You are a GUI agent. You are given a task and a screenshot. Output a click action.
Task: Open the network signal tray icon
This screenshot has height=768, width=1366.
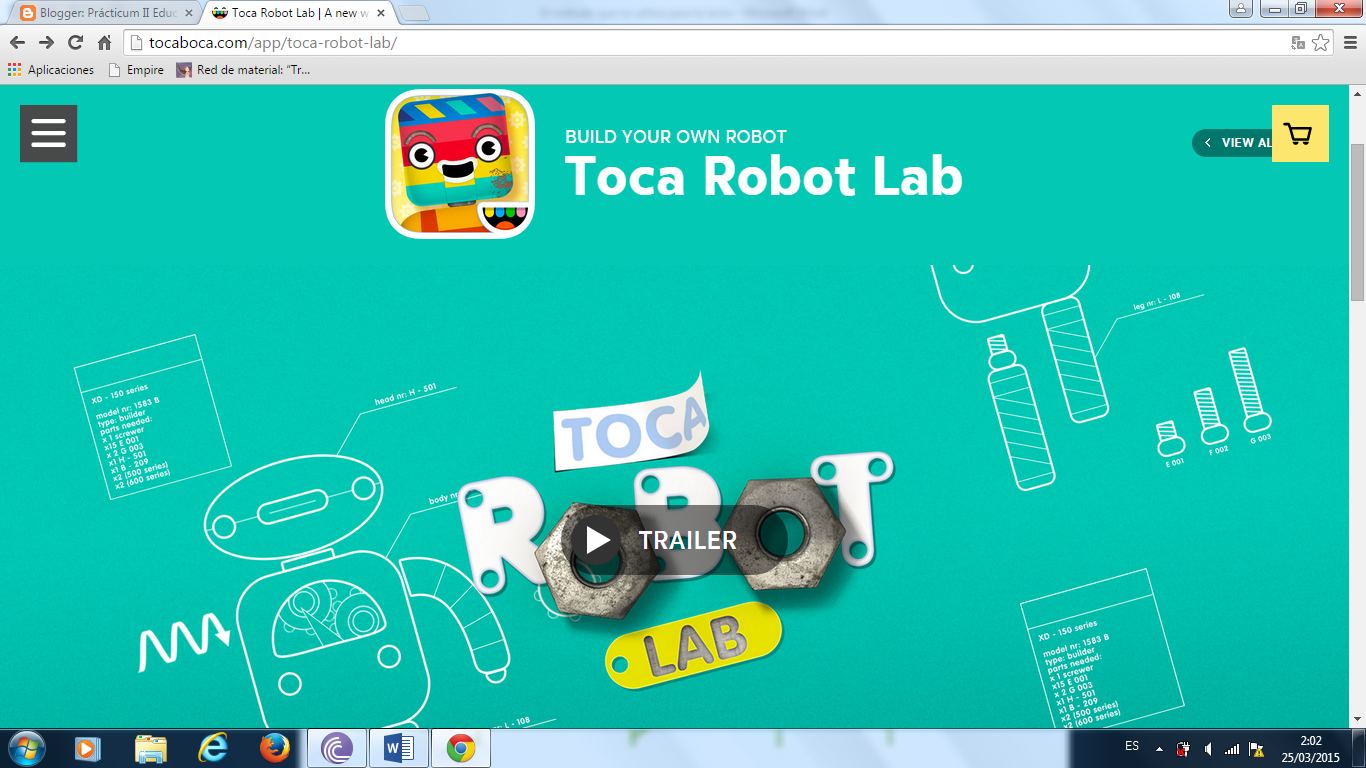[1232, 748]
